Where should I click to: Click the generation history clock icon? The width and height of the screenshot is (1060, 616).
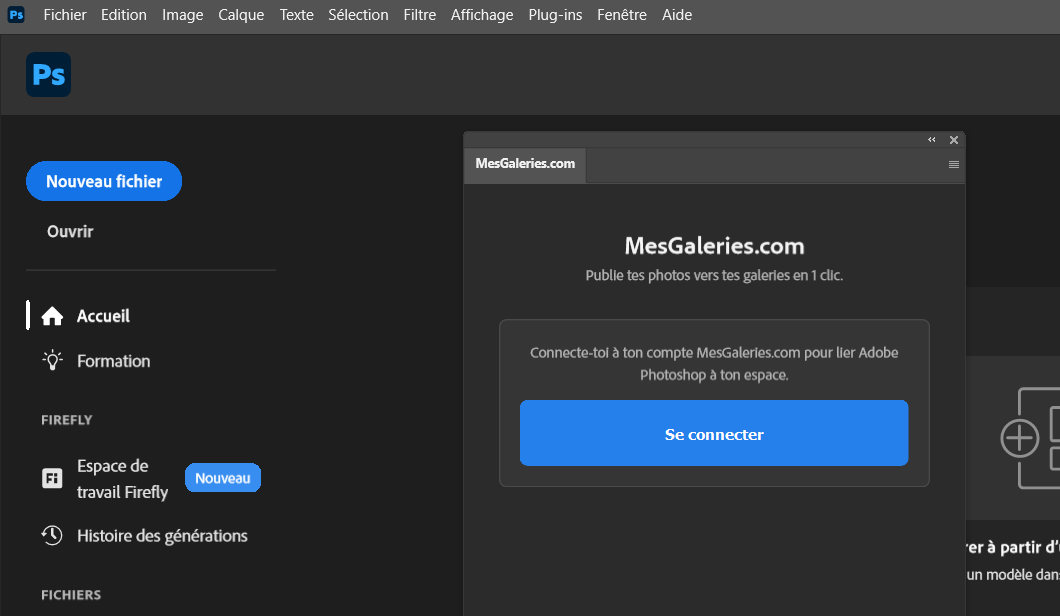(52, 536)
